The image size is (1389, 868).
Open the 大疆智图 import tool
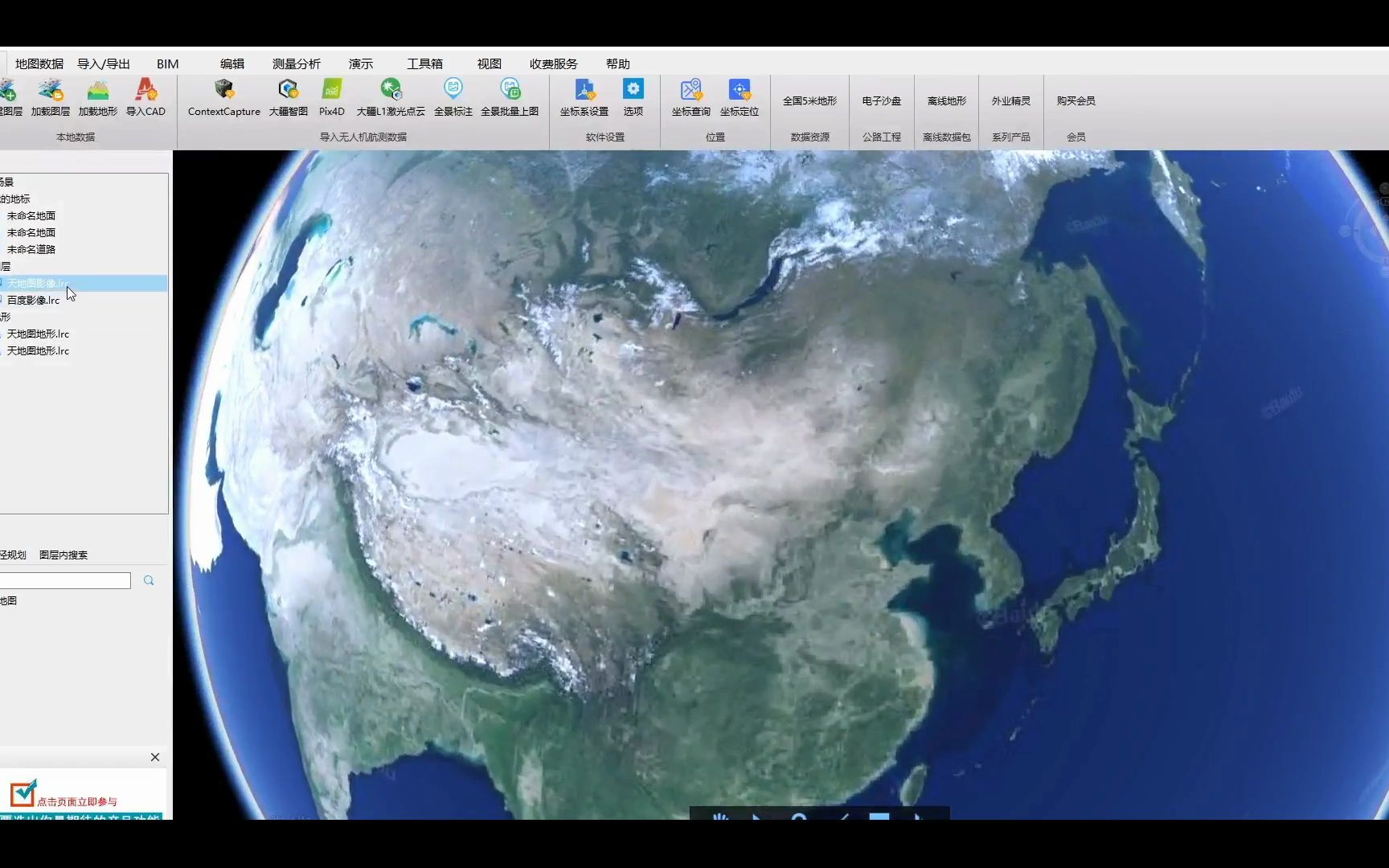coord(289,98)
